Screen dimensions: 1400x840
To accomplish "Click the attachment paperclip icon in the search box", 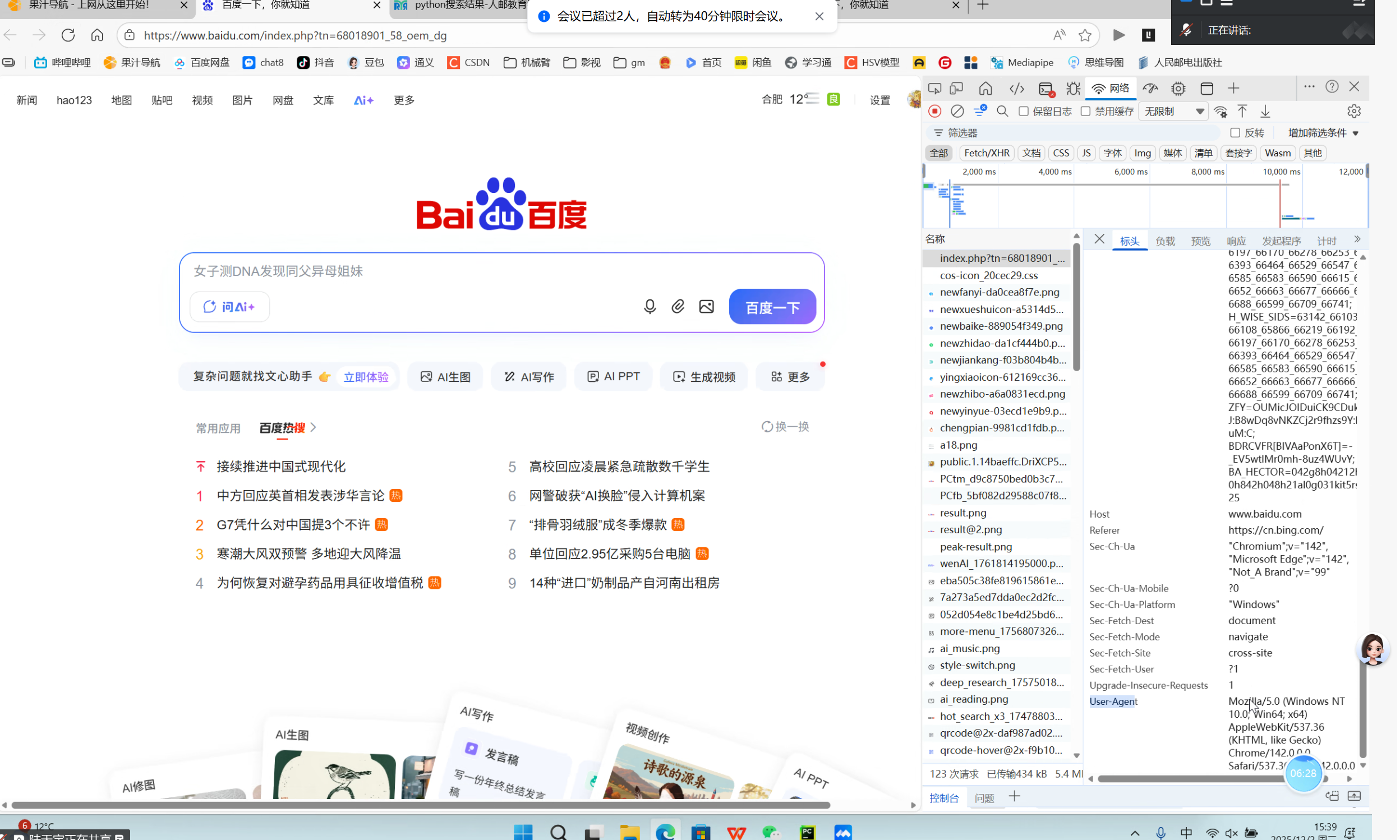I will pyautogui.click(x=679, y=307).
